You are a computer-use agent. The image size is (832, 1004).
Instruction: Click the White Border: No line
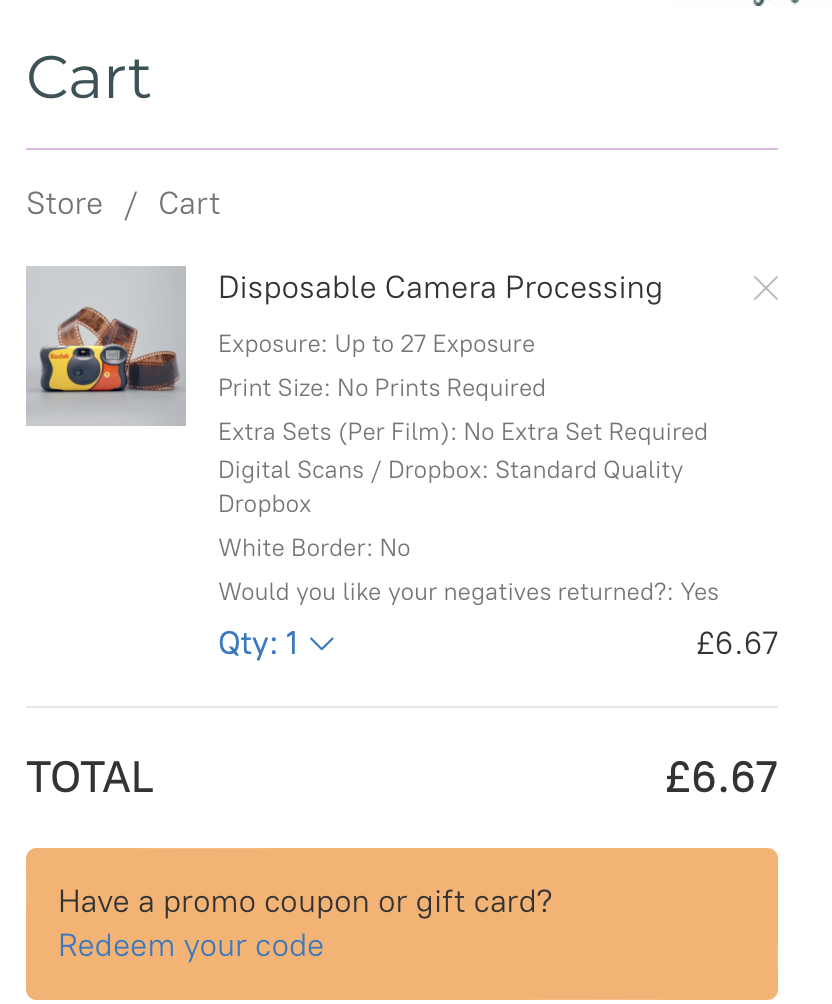pos(314,548)
